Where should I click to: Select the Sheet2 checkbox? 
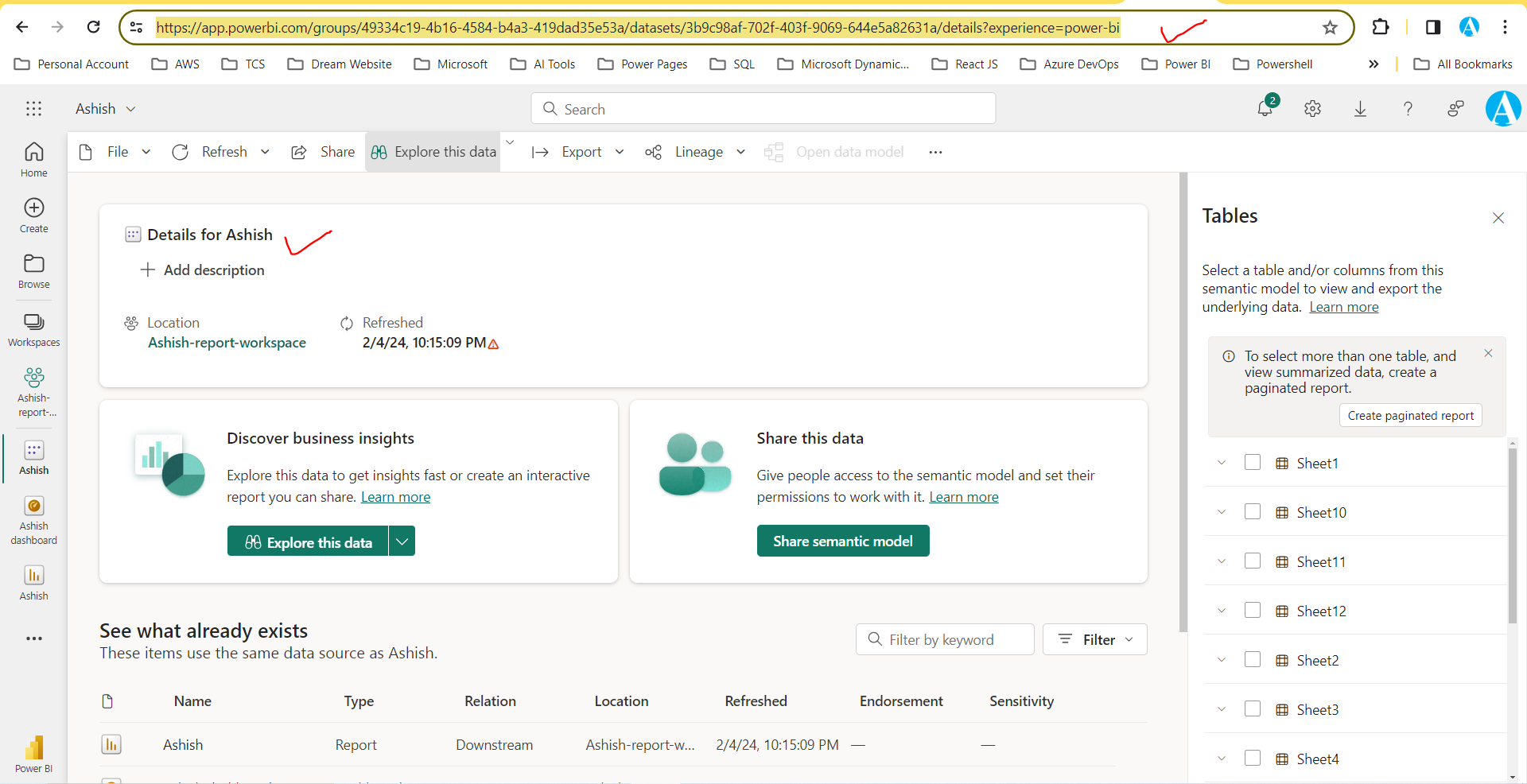point(1253,659)
